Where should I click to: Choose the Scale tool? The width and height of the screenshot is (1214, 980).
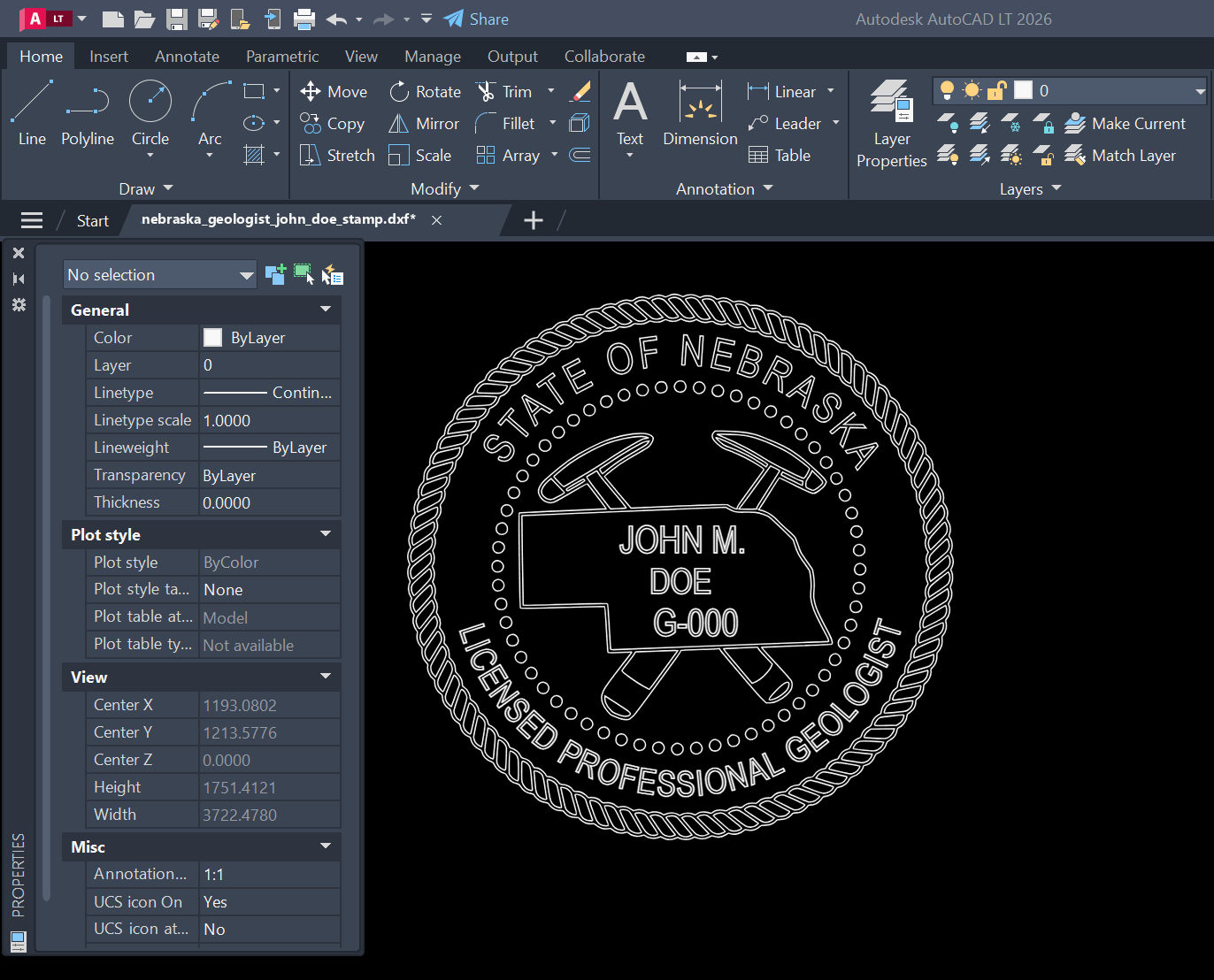420,155
